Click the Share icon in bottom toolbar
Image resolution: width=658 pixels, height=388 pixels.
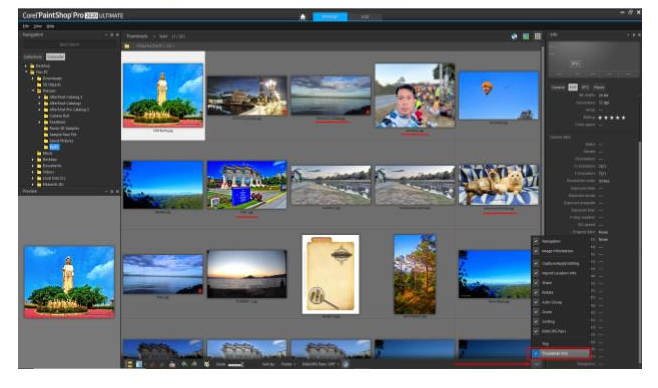click(172, 364)
